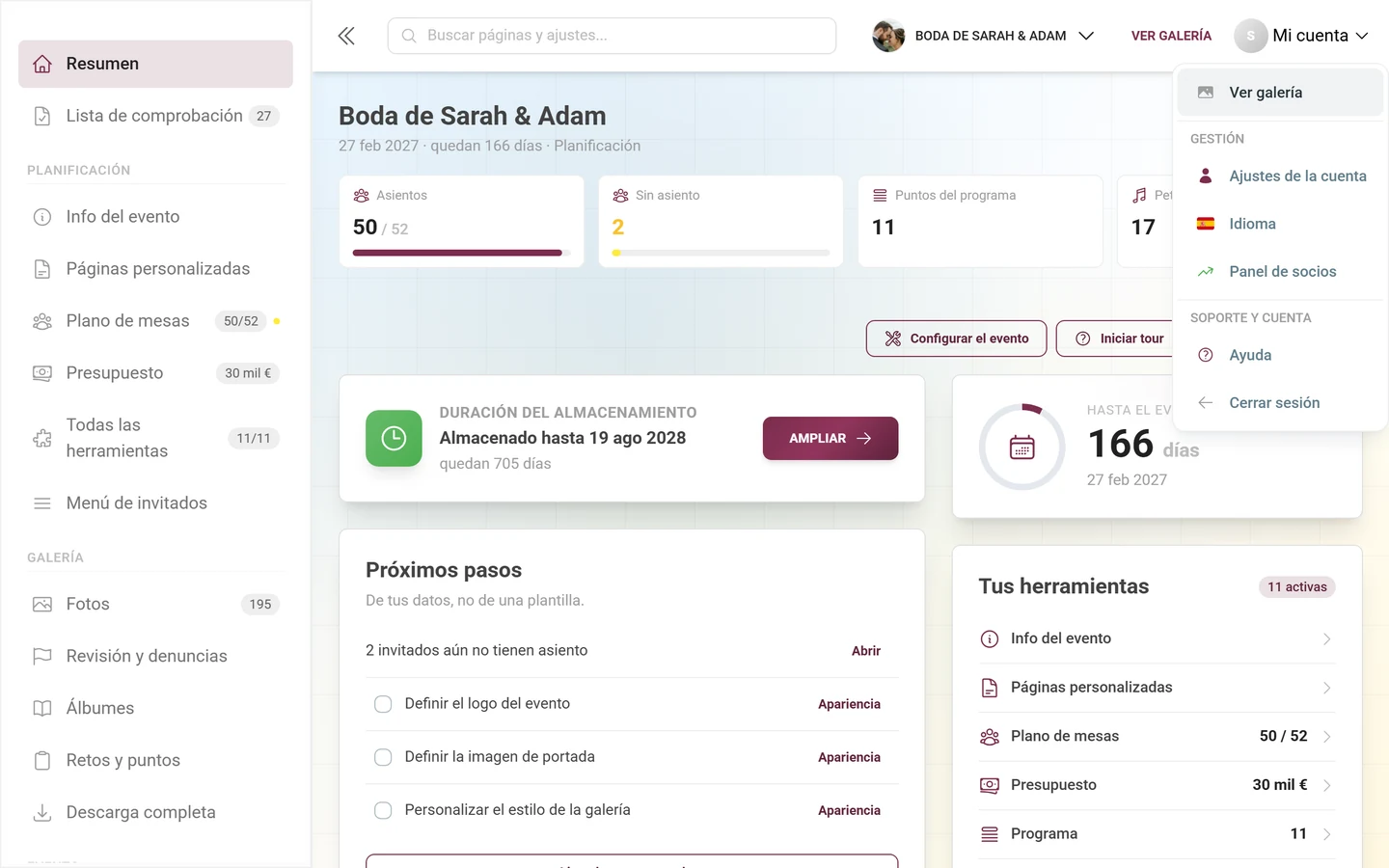Viewport: 1389px width, 868px height.
Task: Click the Menú de invitados lines icon
Action: coord(42,503)
